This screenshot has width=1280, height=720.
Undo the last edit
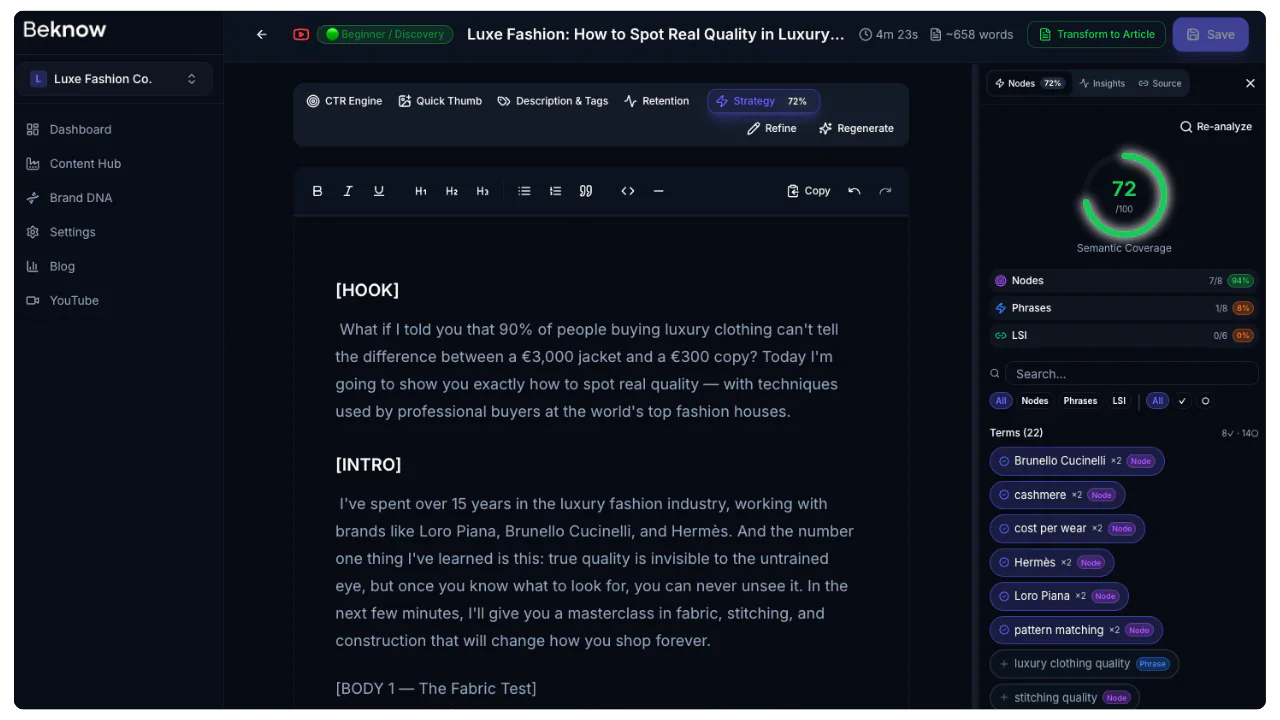(854, 190)
